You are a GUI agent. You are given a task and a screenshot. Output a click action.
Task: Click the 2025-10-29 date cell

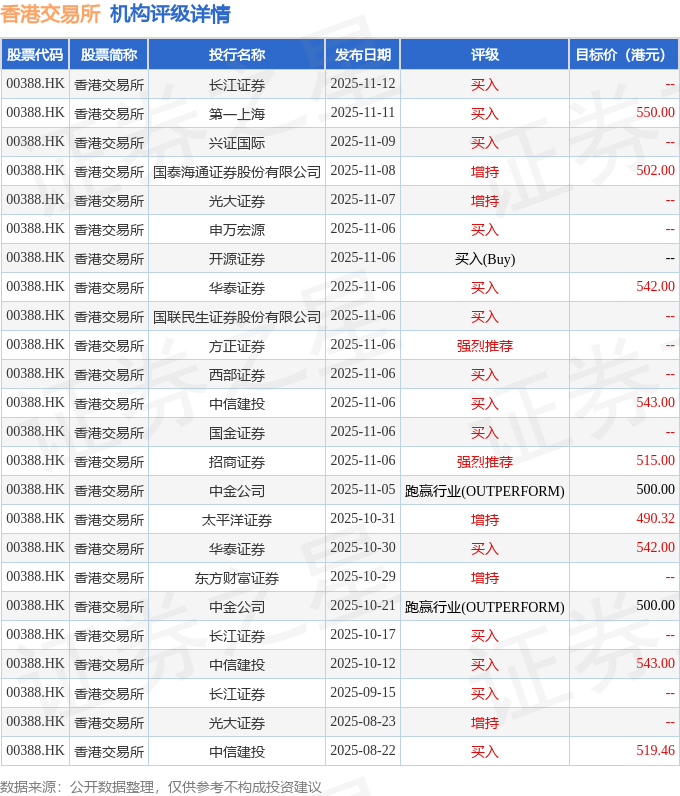coord(363,576)
